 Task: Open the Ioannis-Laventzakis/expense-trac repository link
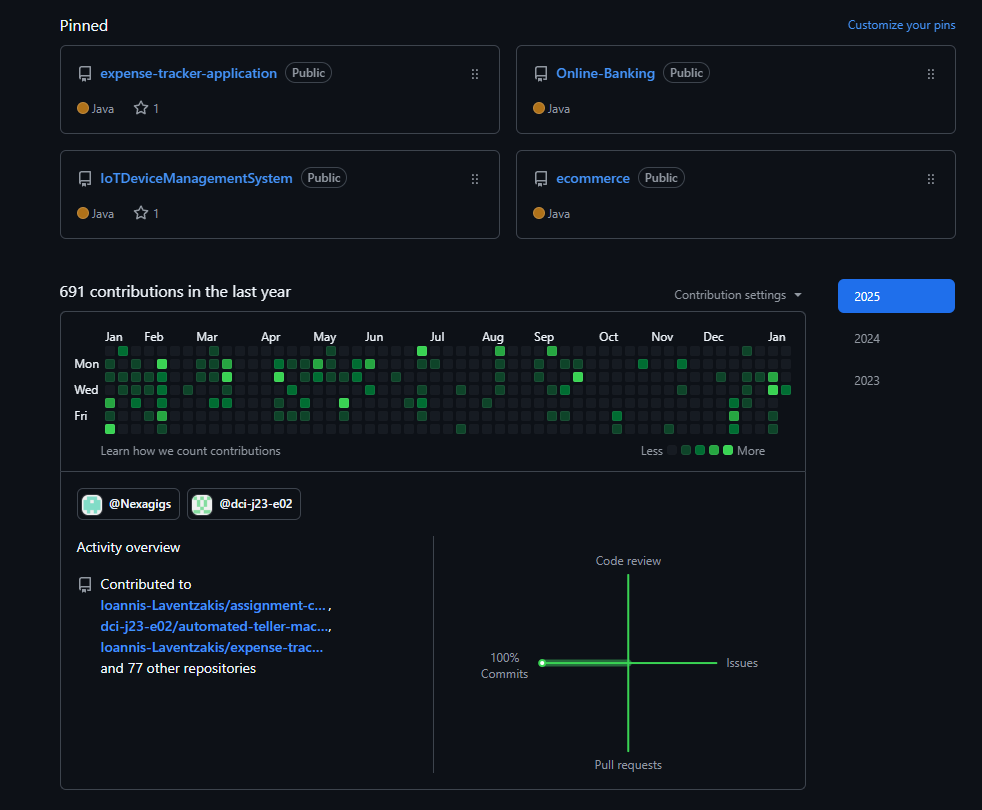(211, 647)
